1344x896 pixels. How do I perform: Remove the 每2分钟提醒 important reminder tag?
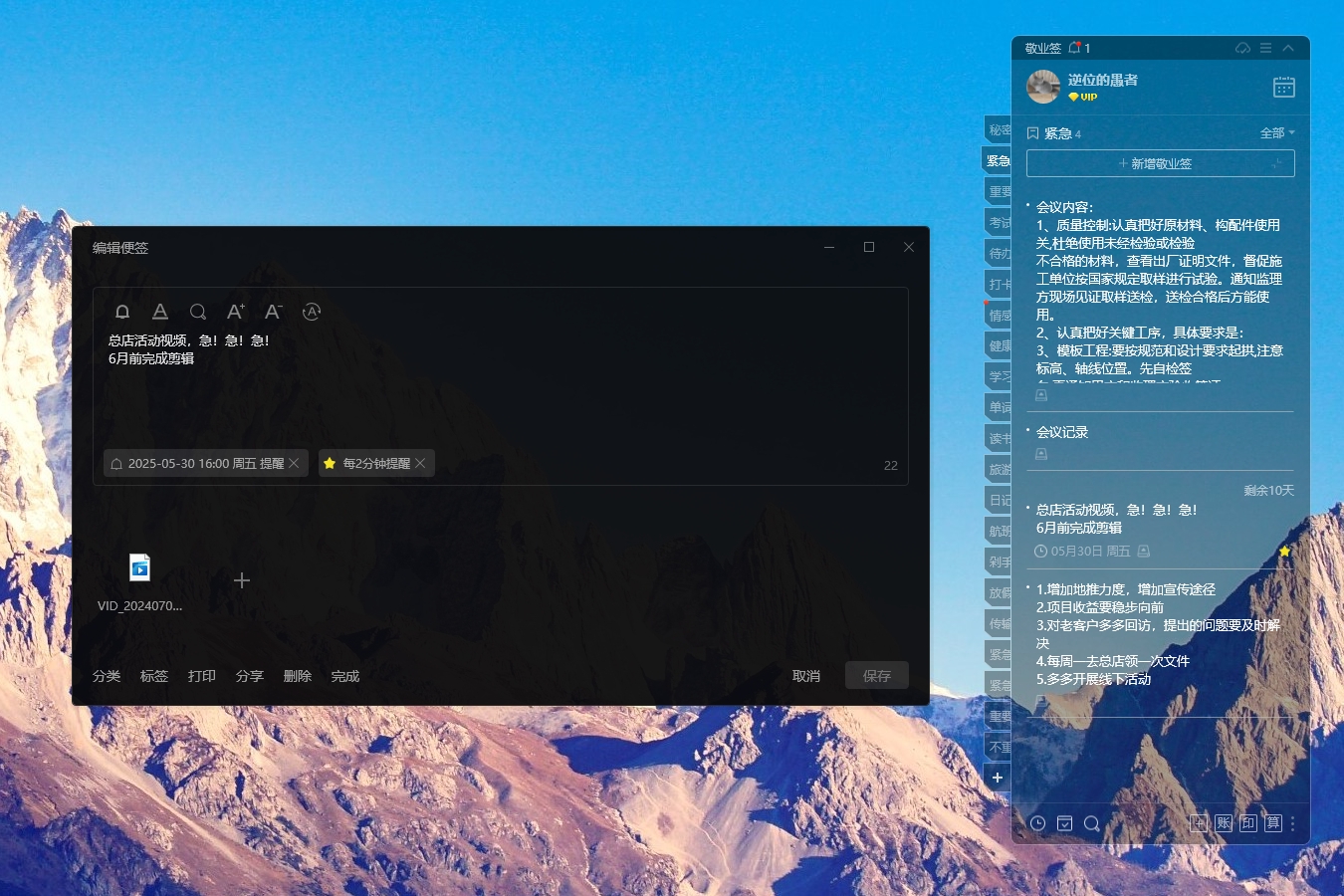coord(420,464)
